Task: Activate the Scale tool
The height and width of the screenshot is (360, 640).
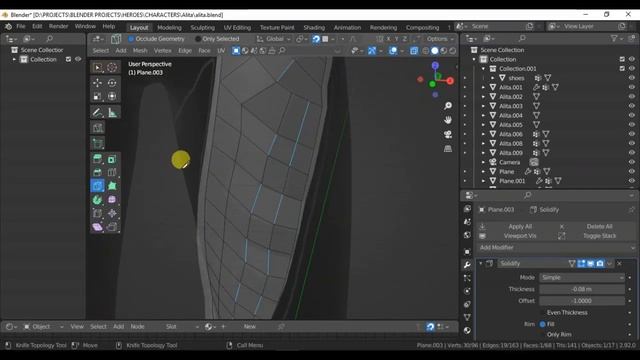Action: (98, 96)
